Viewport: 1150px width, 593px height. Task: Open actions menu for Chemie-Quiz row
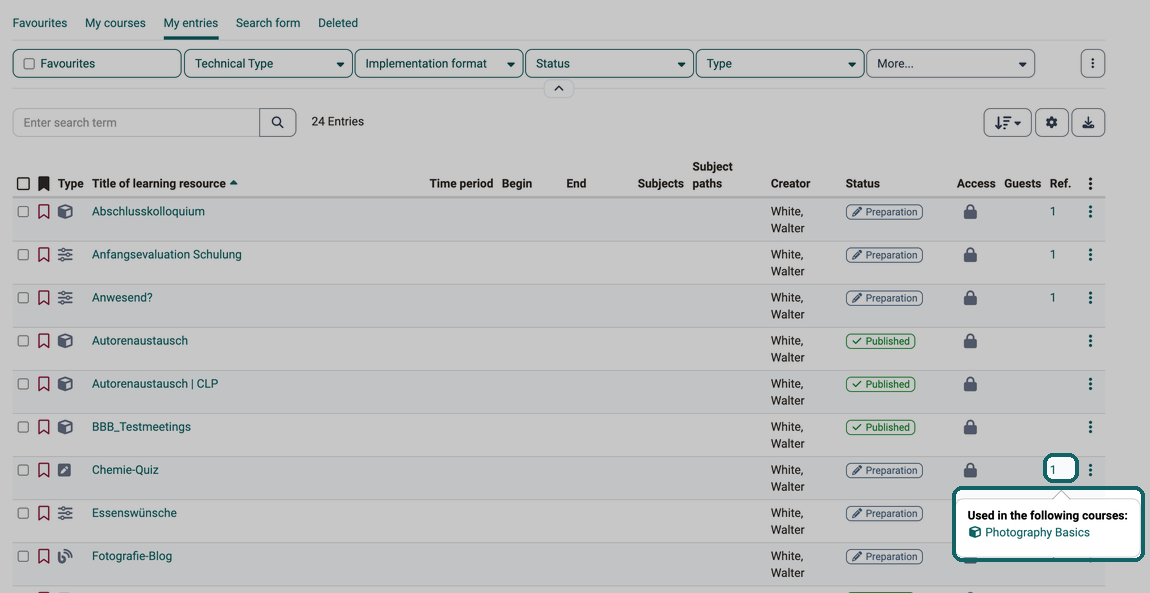[x=1091, y=470]
